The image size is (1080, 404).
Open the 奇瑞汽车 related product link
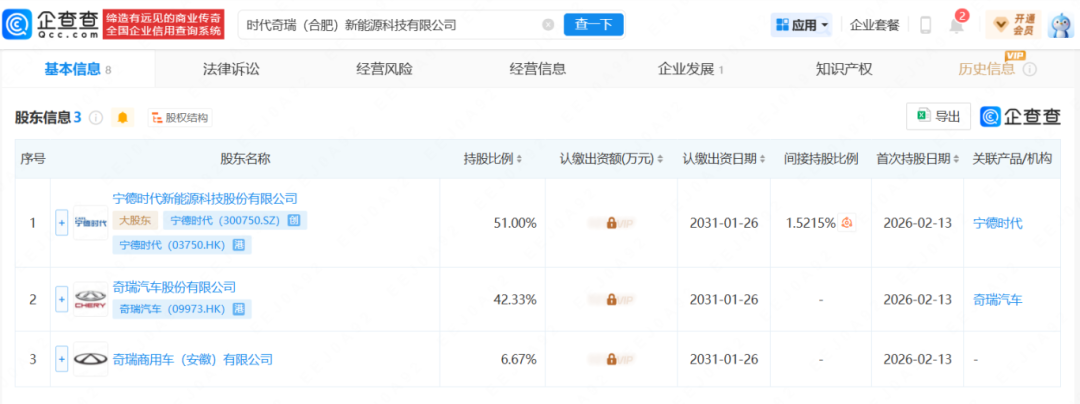[x=997, y=300]
